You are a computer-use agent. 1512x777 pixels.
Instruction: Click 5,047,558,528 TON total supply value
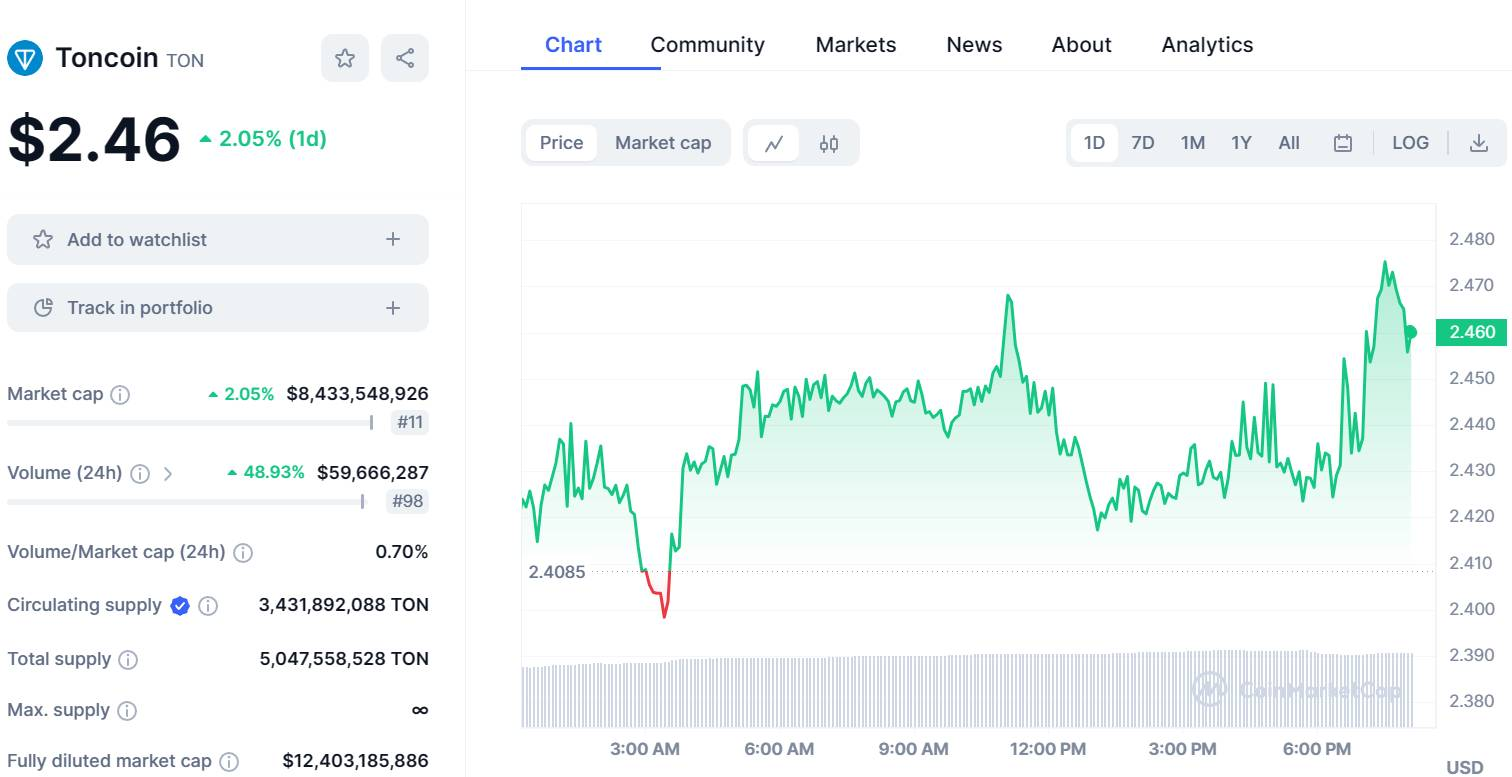[344, 659]
